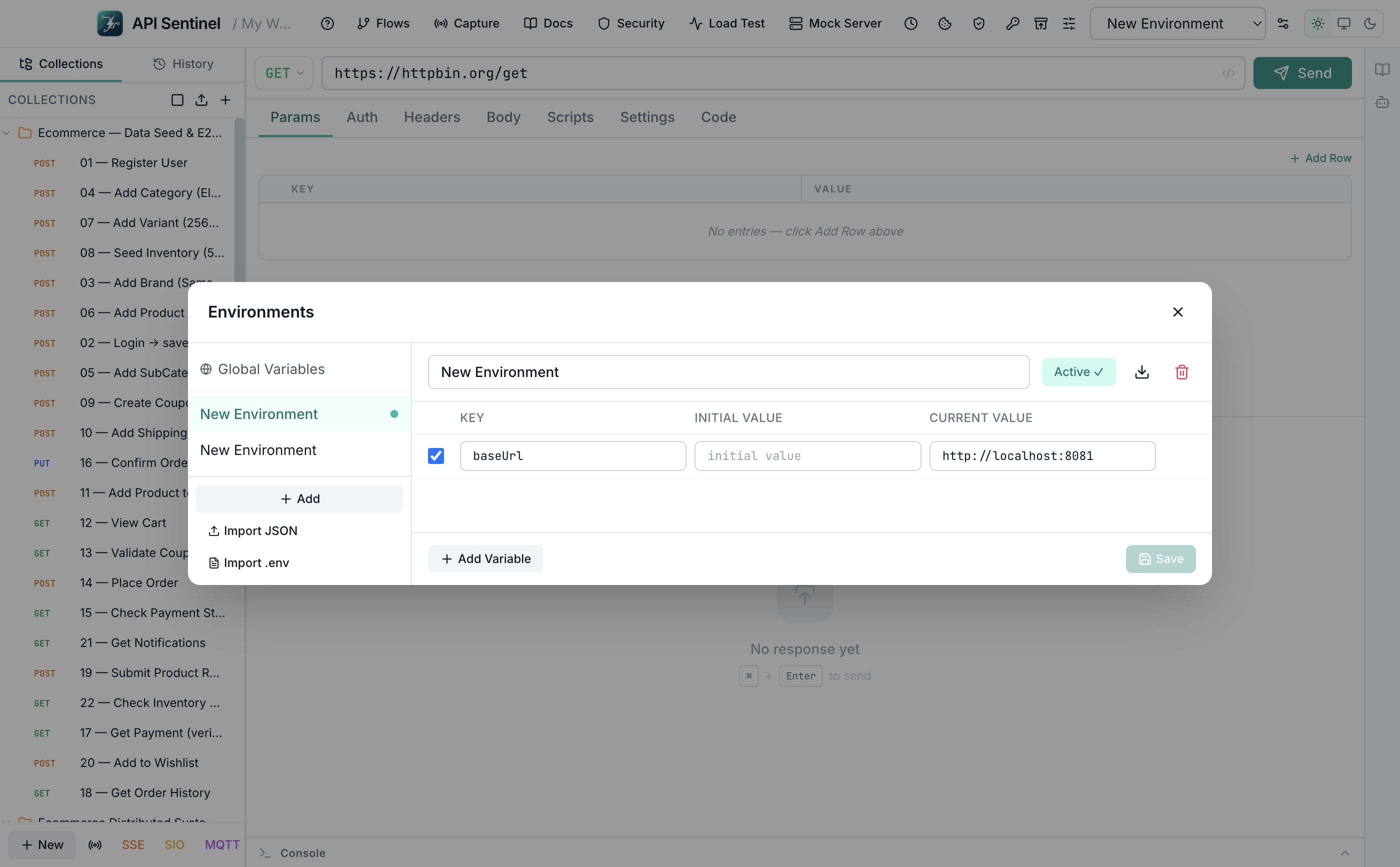Click the baseUrl key field
Screen dimensions: 1400x867
click(572, 456)
